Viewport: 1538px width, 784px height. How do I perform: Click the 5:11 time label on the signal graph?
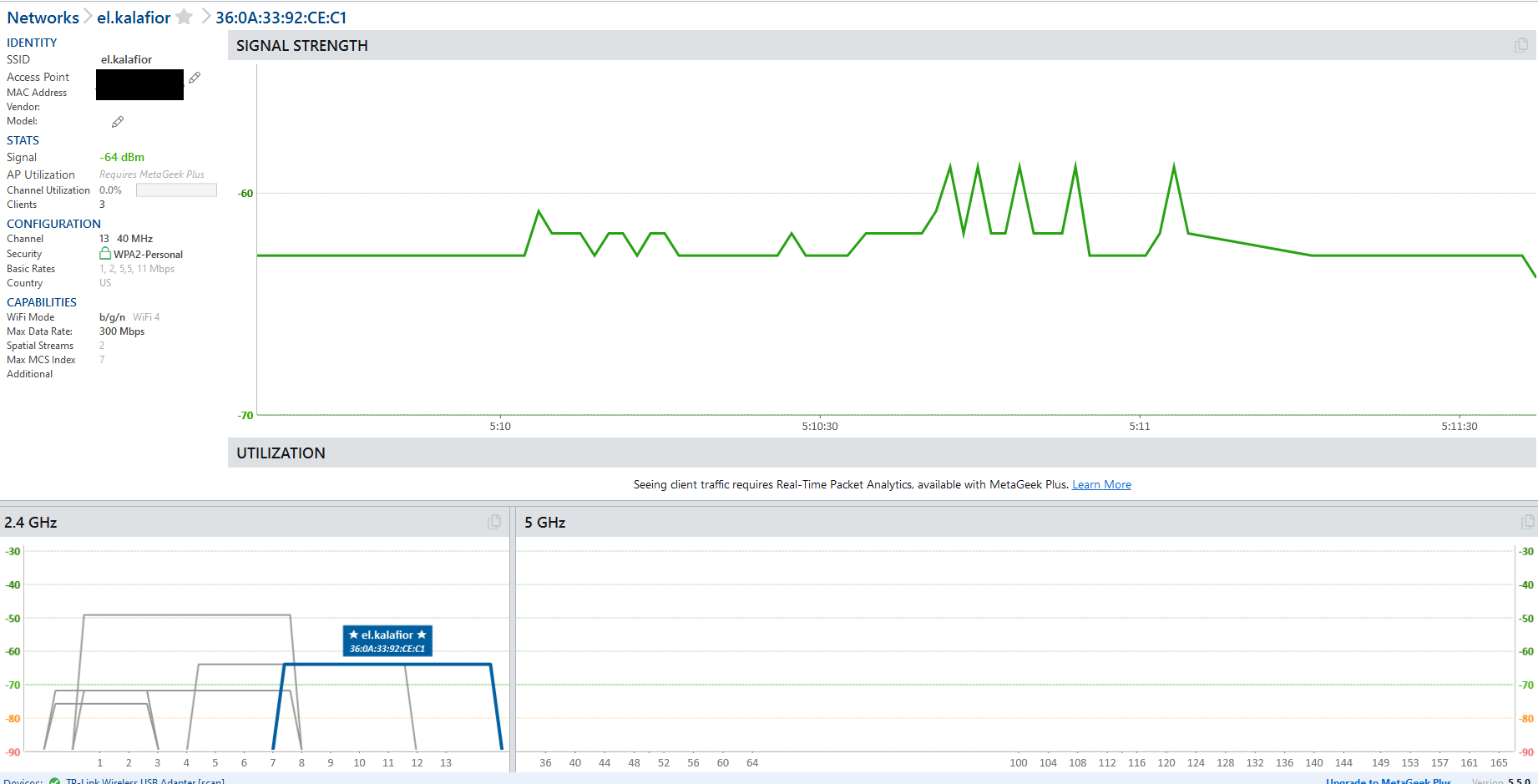click(x=1140, y=426)
